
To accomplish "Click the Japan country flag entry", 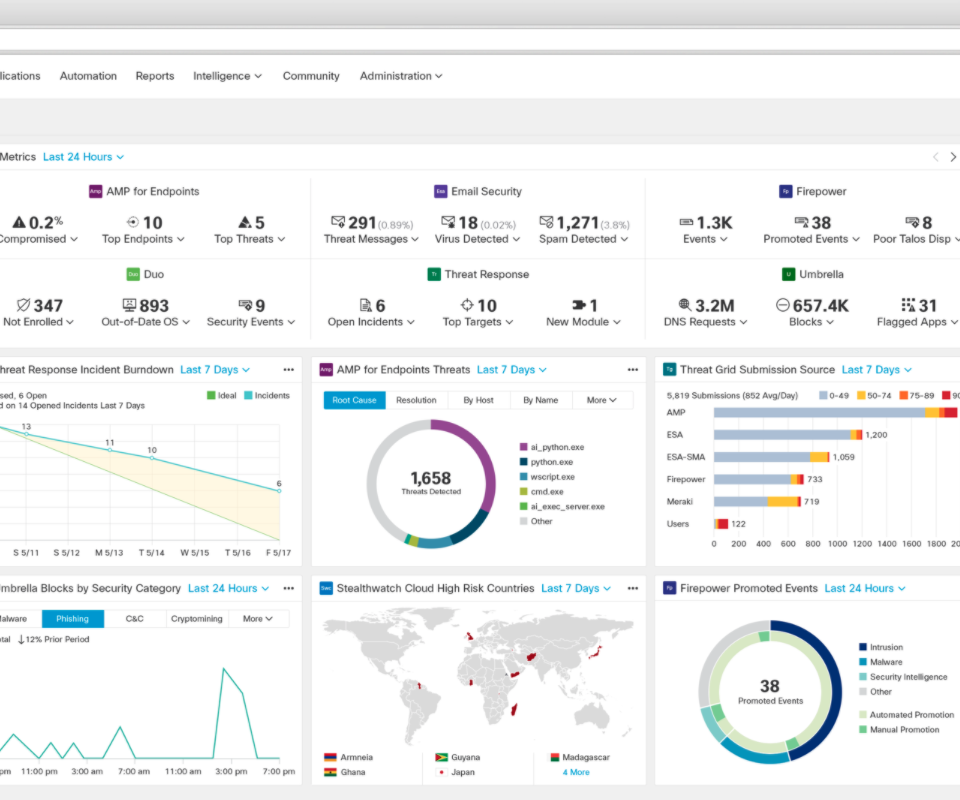I will [x=455, y=772].
